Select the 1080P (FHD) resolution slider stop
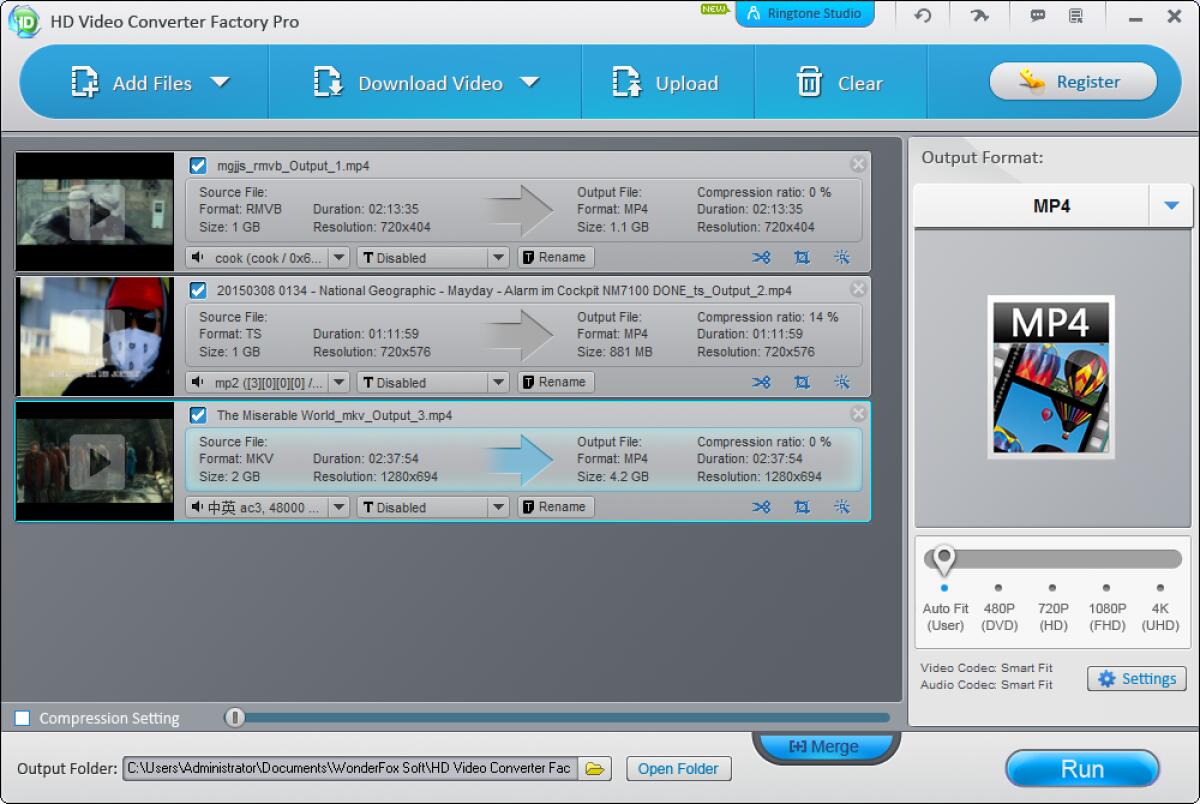Viewport: 1200px width, 804px height. point(1106,588)
